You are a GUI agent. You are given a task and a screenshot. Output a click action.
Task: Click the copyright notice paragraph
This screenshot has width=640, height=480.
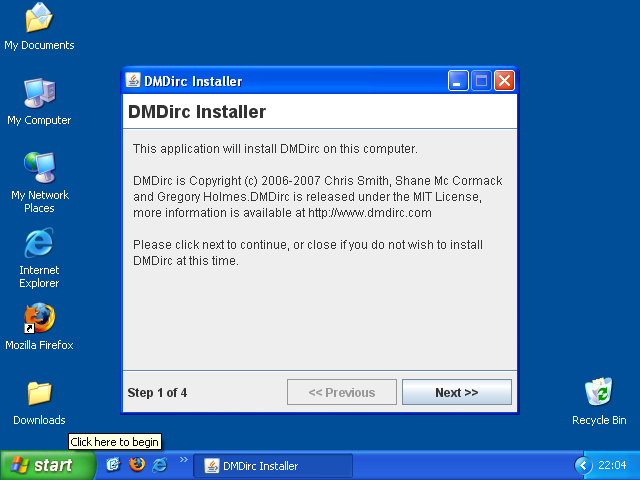coord(318,197)
